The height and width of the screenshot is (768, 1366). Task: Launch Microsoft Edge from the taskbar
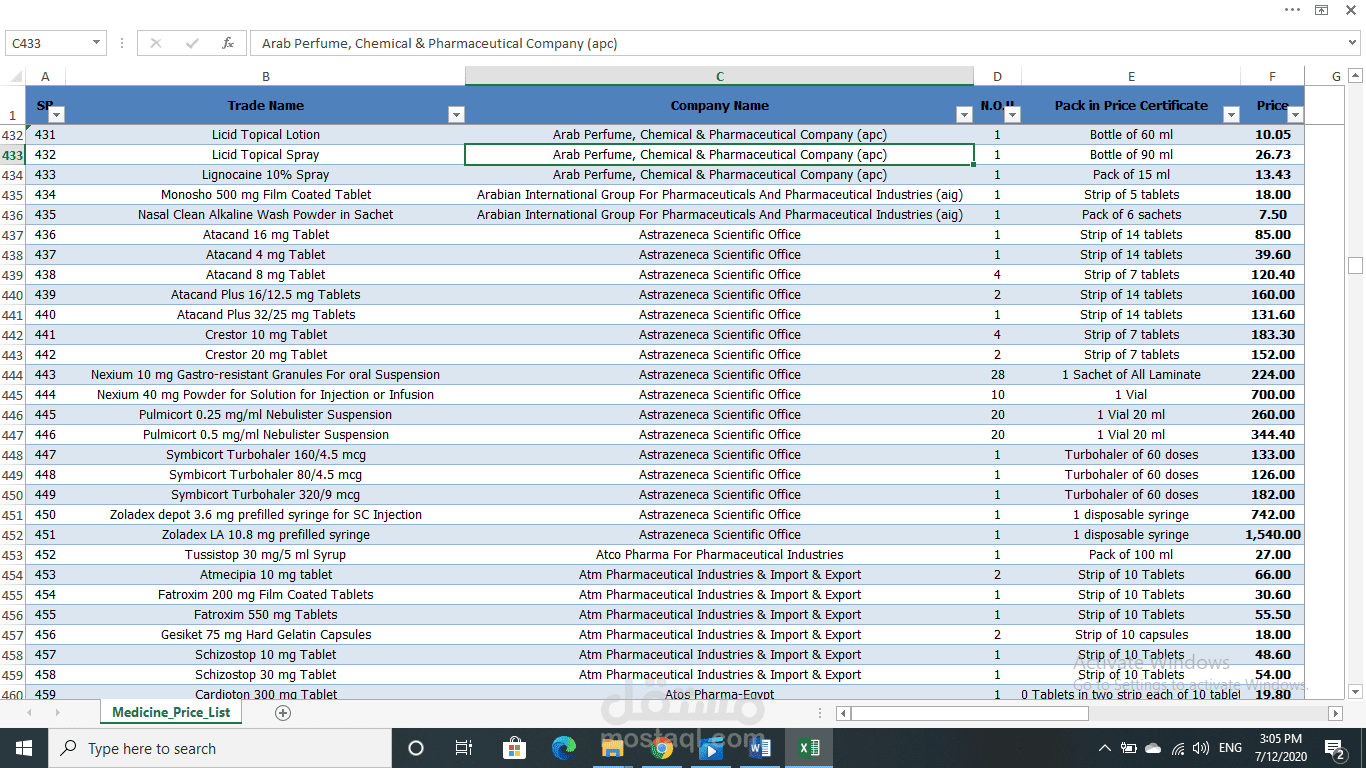click(x=564, y=748)
